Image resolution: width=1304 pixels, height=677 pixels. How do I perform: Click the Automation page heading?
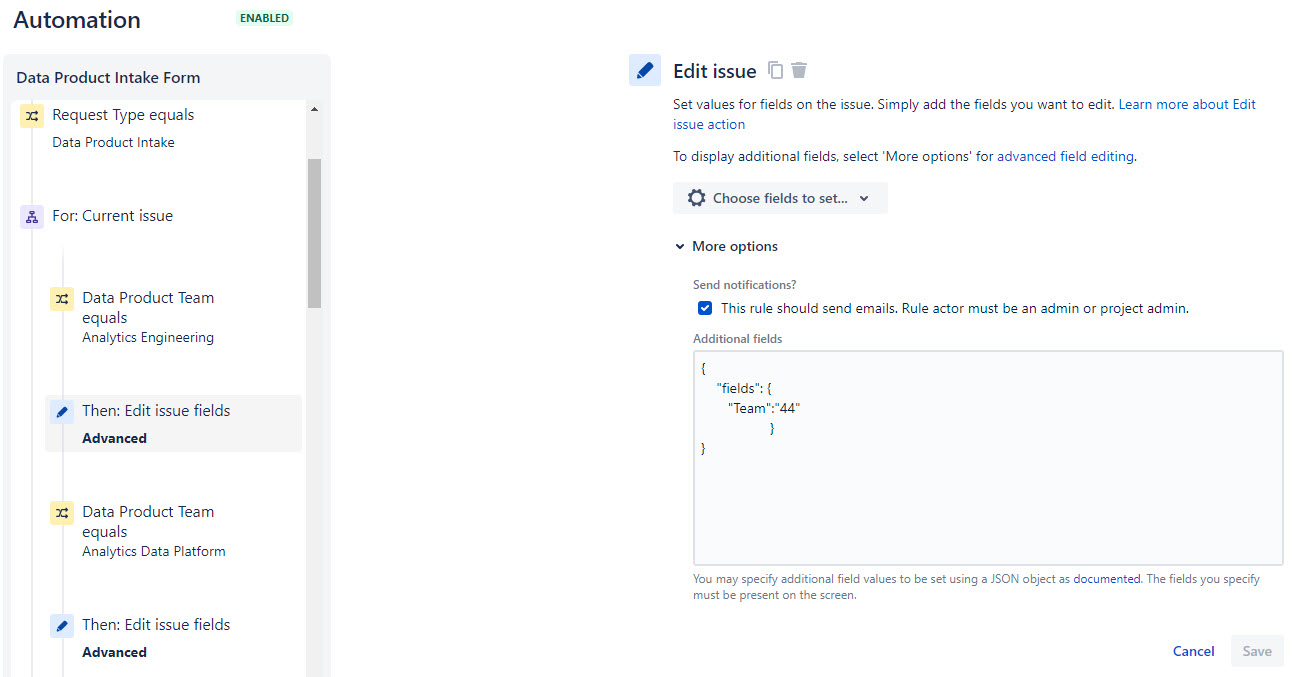tap(77, 20)
